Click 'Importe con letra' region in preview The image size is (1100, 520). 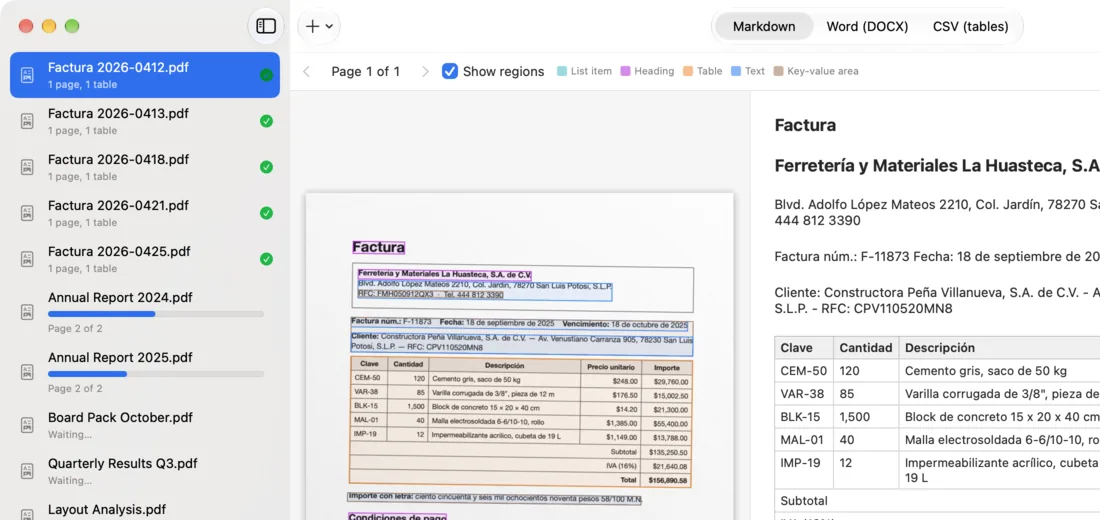tap(495, 498)
